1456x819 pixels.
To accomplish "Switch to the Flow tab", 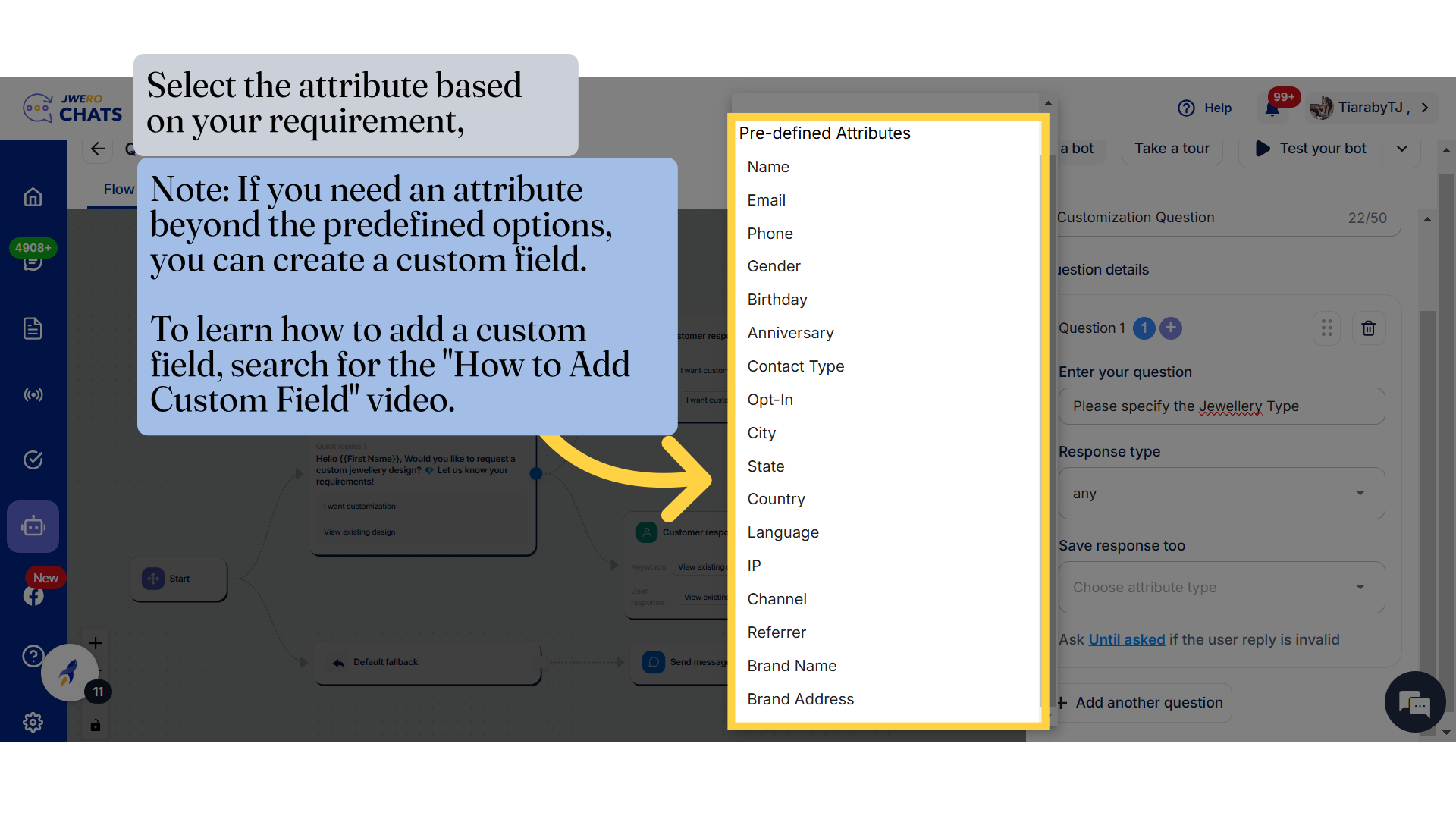I will [x=119, y=189].
